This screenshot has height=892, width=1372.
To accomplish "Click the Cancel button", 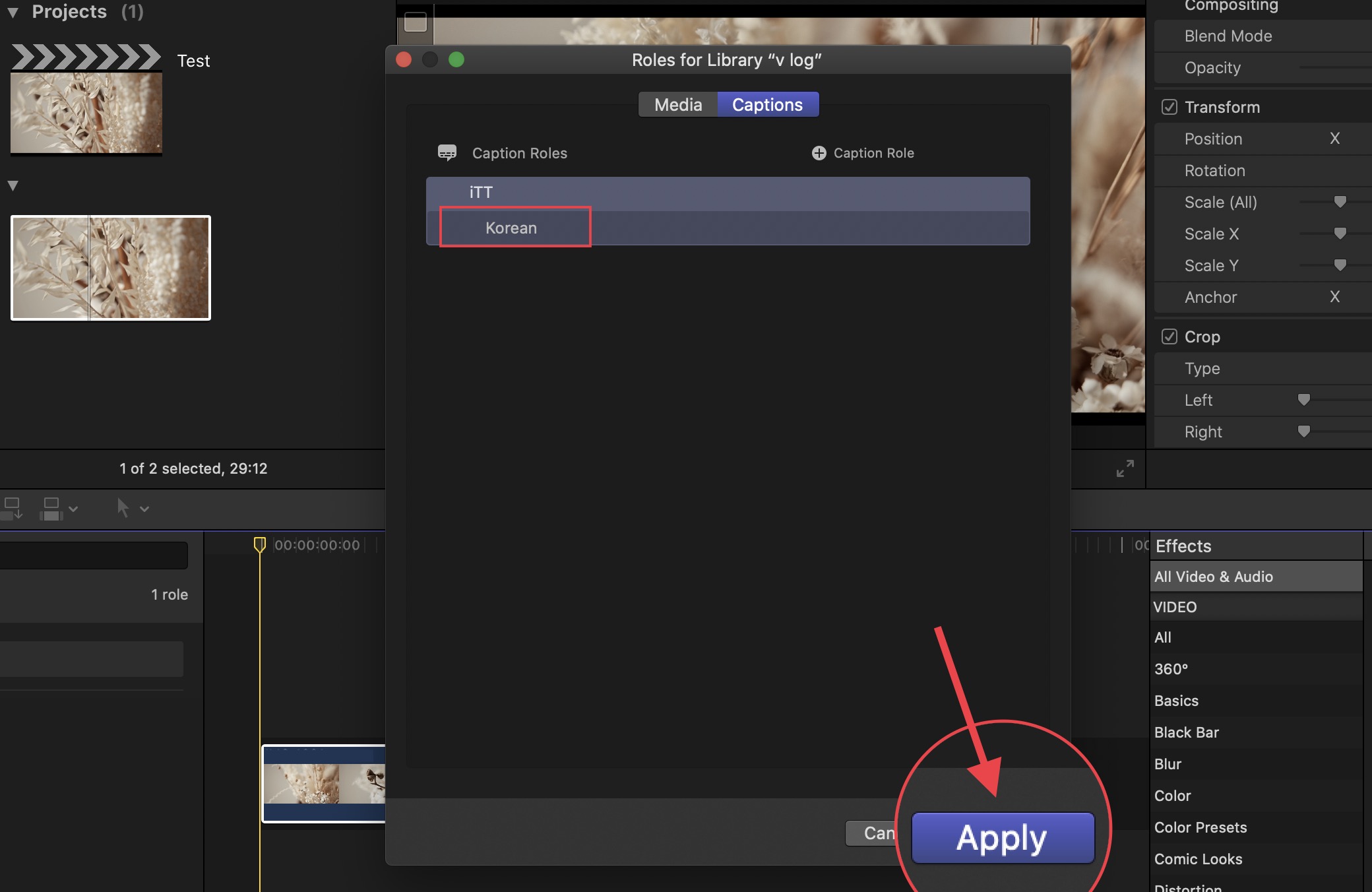I will [x=871, y=833].
